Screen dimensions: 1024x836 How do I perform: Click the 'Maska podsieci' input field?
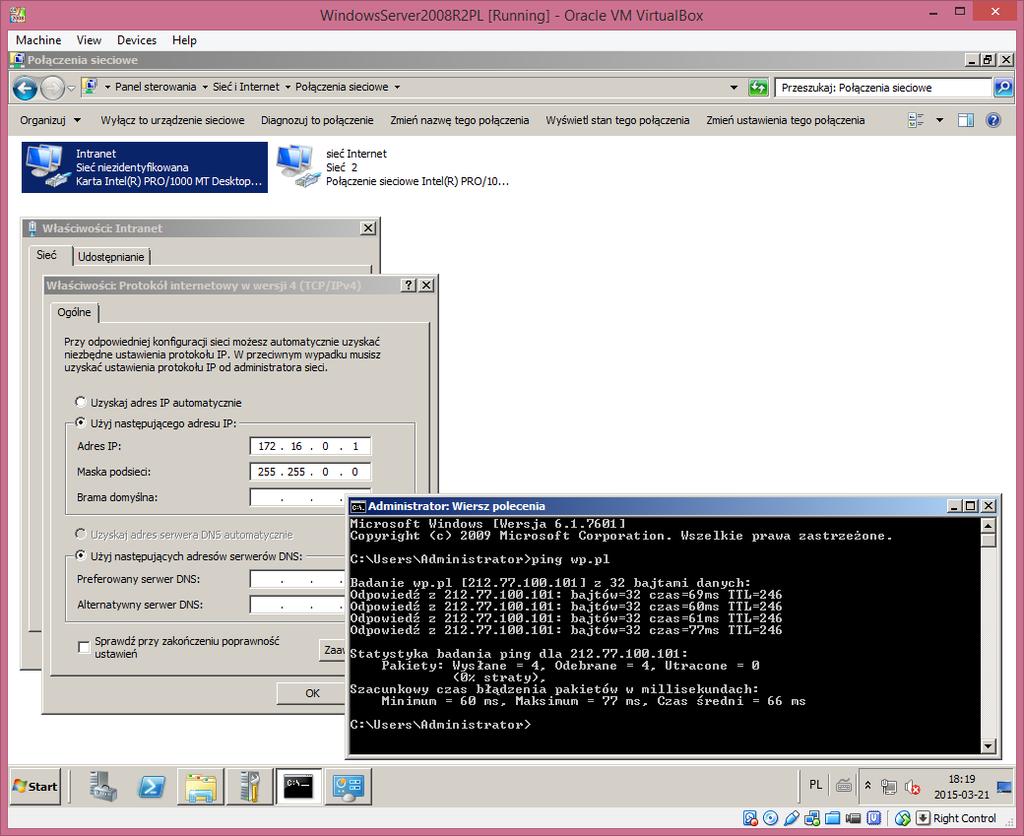pyautogui.click(x=310, y=472)
